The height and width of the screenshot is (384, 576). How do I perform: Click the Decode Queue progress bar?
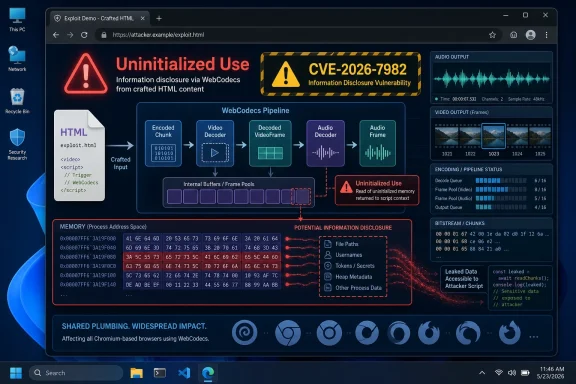pyautogui.click(x=501, y=180)
